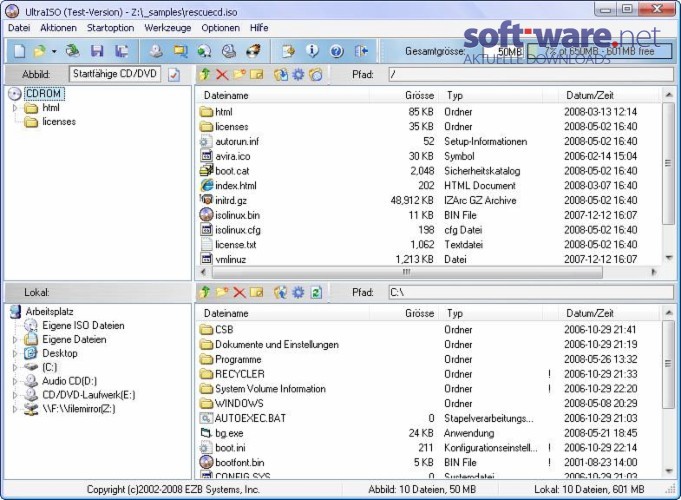
Task: Click the green Refresh icon in local pane
Action: (x=316, y=292)
